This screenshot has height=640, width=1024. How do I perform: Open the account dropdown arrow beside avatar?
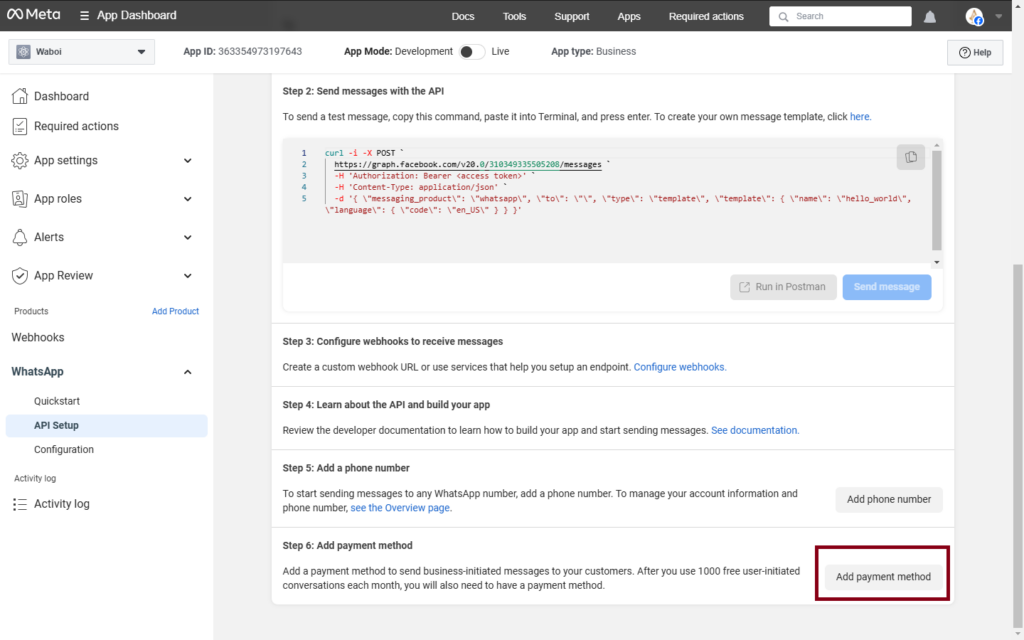999,16
